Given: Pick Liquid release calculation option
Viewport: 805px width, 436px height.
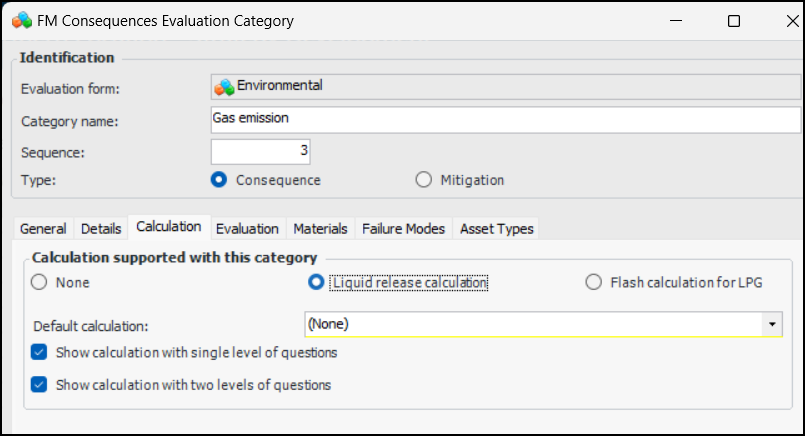Looking at the screenshot, I should [316, 283].
